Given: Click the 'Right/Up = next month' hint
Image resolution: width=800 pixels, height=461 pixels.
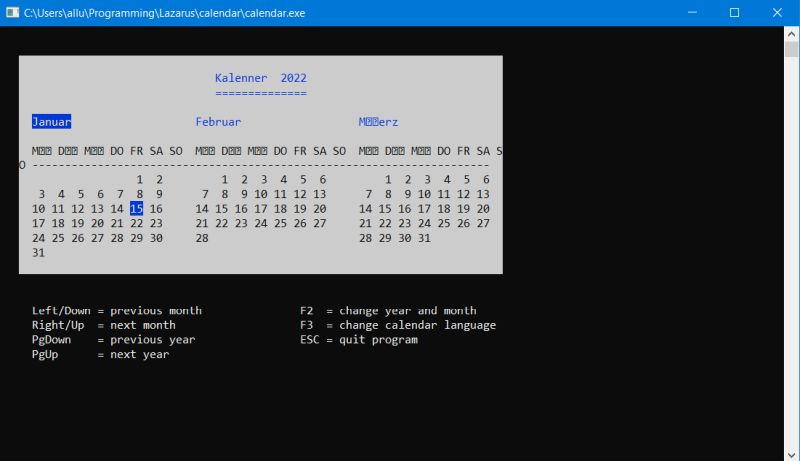Looking at the screenshot, I should point(104,325).
